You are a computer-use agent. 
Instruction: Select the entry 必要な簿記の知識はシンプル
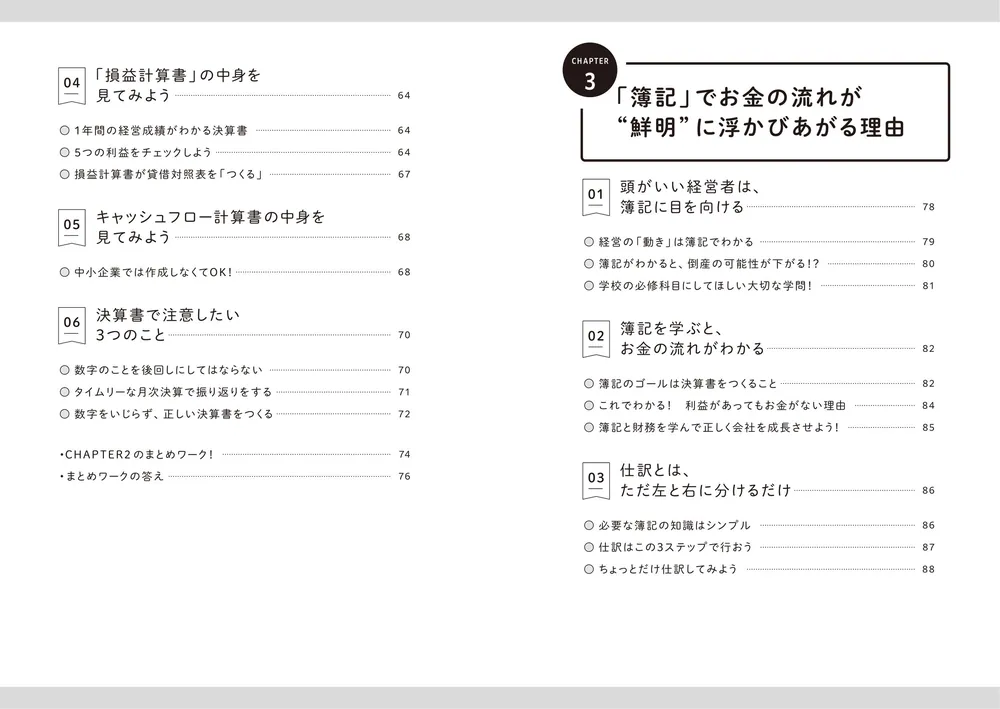tap(674, 525)
